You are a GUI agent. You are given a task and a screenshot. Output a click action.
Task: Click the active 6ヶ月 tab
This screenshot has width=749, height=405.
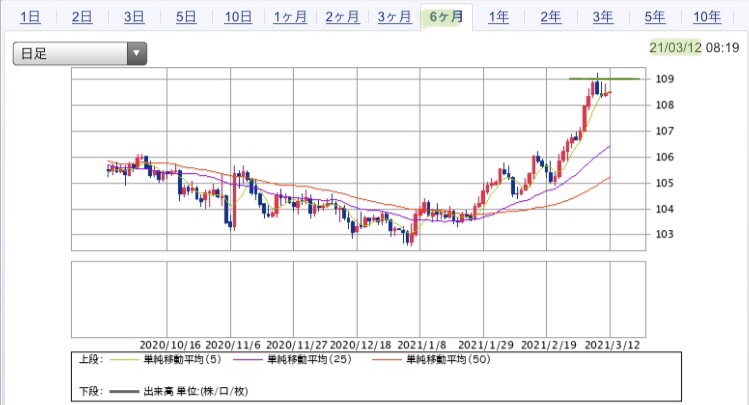click(x=446, y=17)
